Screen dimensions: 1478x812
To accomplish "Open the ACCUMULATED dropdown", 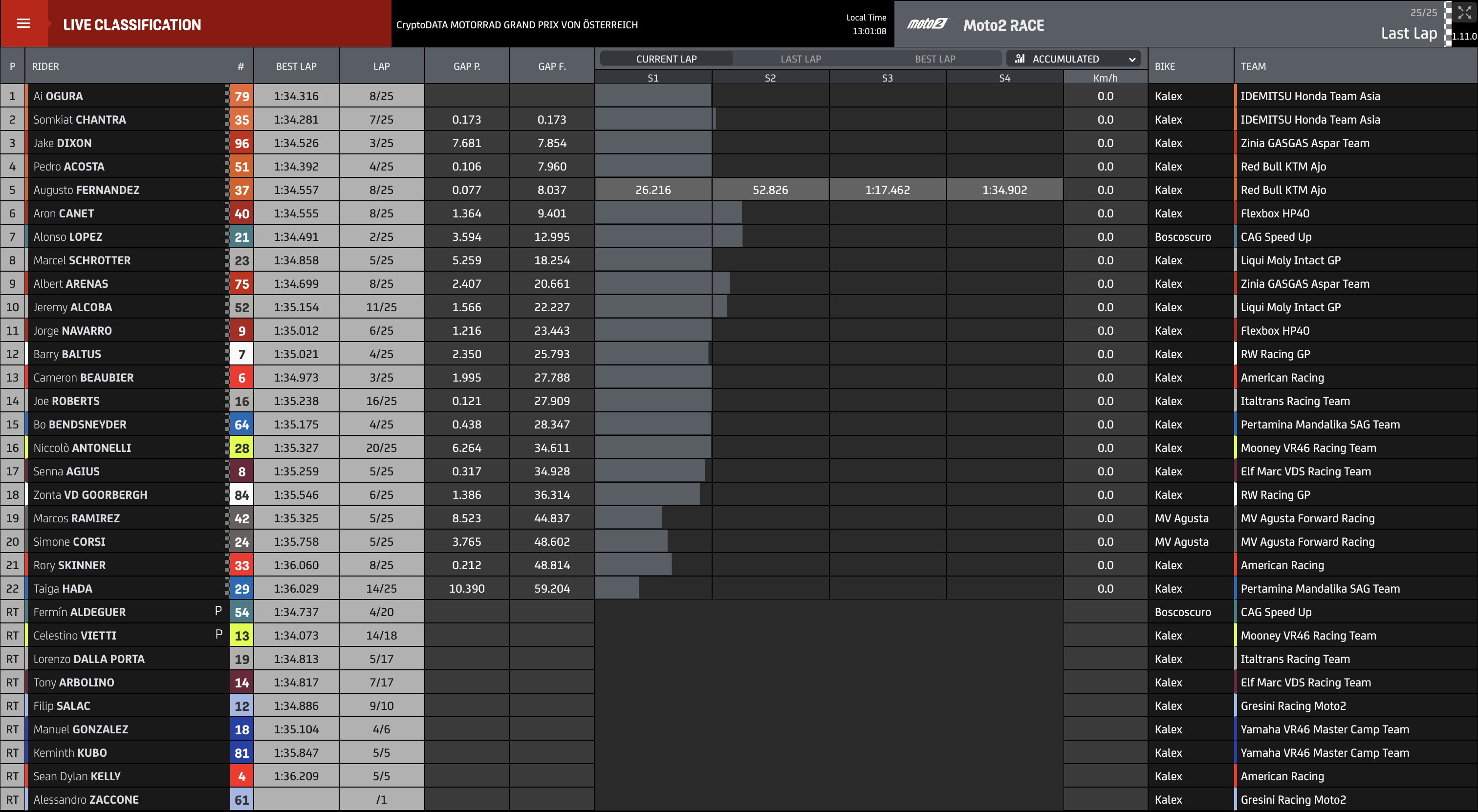I will (1073, 59).
